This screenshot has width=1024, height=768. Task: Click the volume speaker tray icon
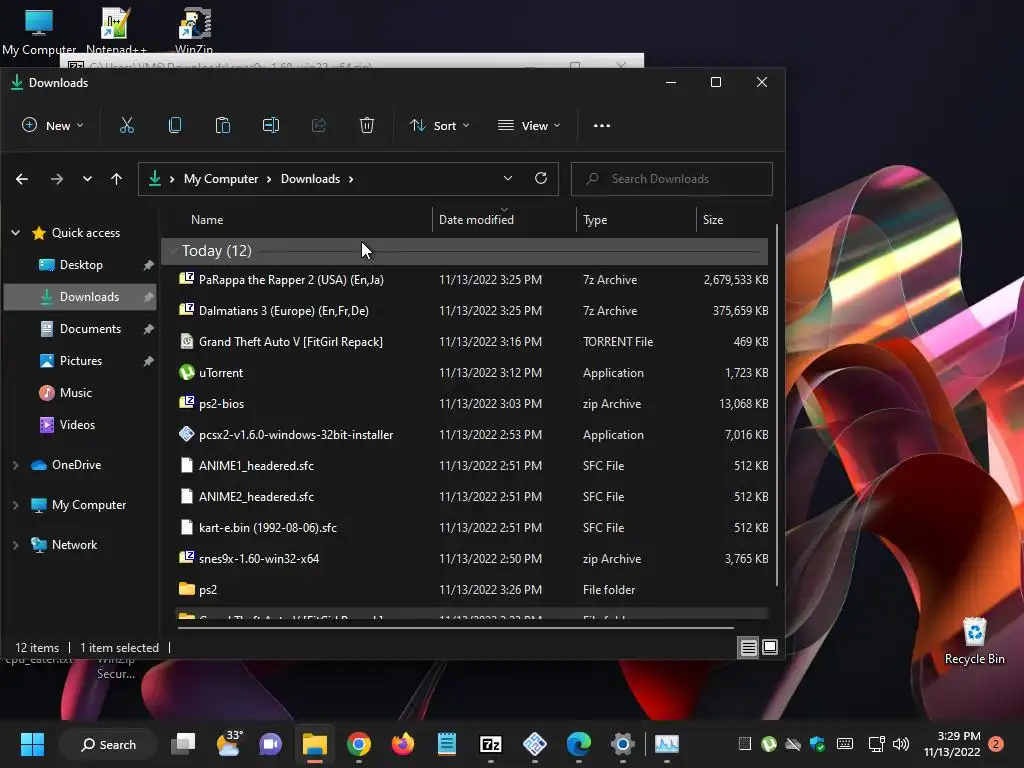pos(901,744)
